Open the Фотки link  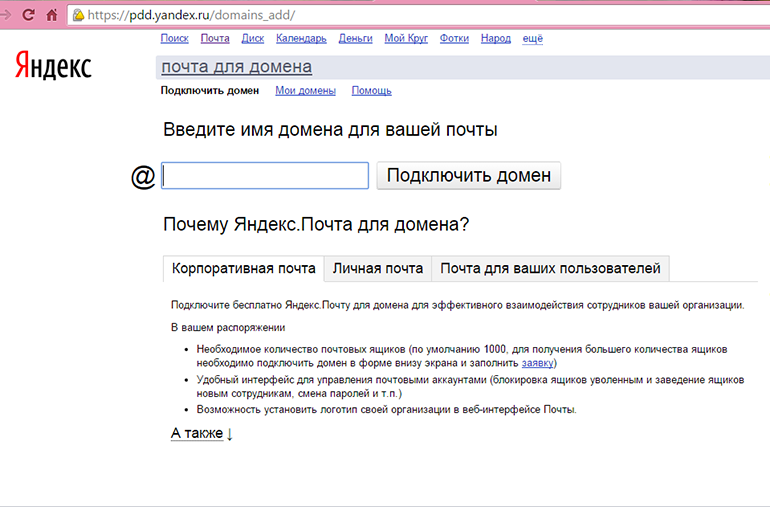(454, 38)
